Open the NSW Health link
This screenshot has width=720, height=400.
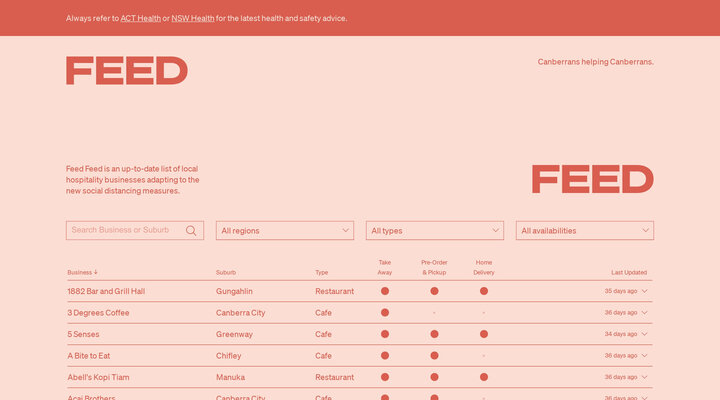[x=193, y=18]
